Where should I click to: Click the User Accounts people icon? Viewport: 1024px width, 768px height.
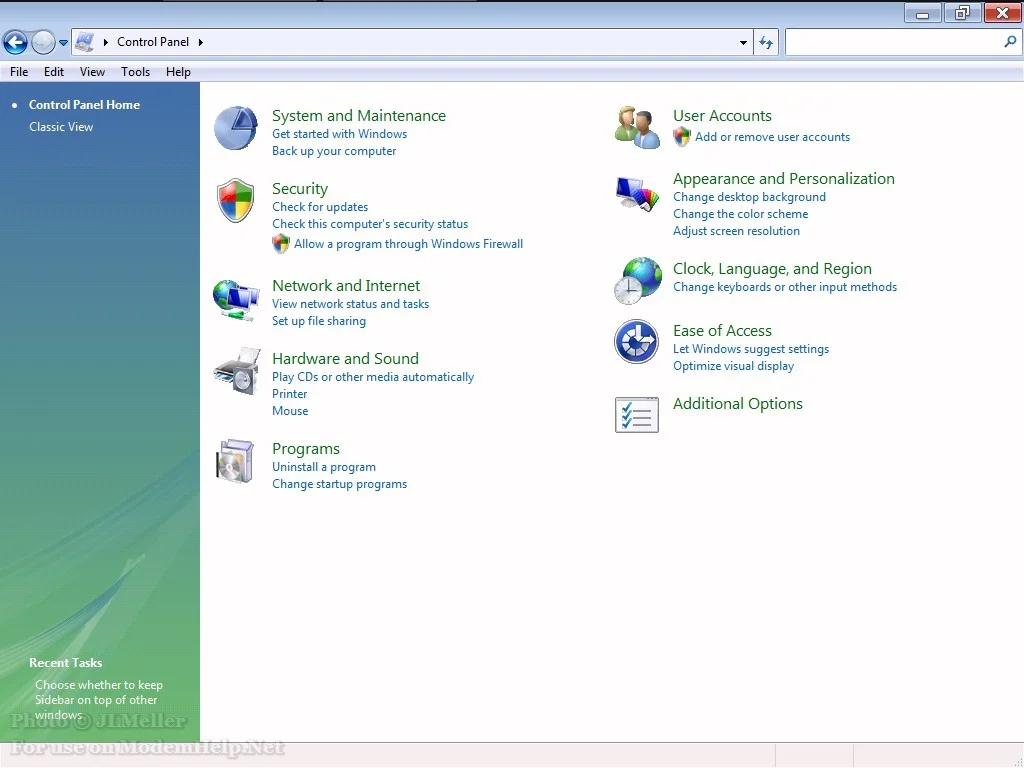point(637,127)
